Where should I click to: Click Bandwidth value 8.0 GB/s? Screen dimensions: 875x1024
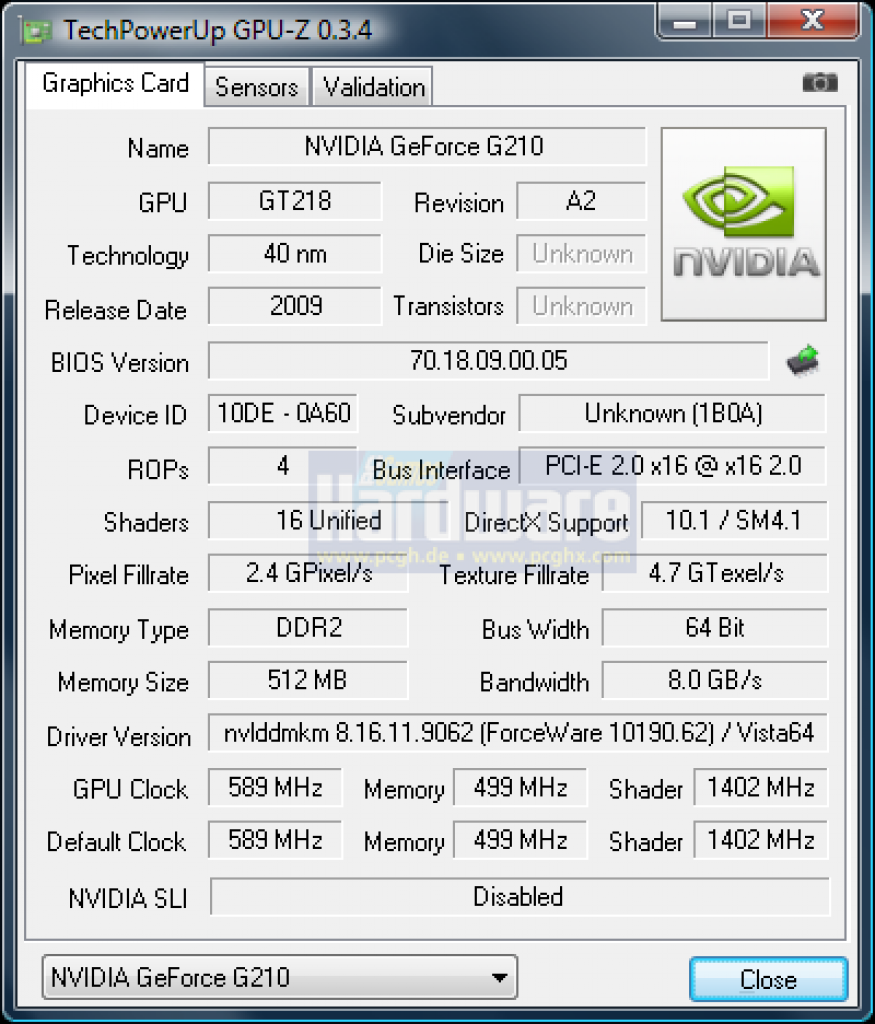coord(715,680)
